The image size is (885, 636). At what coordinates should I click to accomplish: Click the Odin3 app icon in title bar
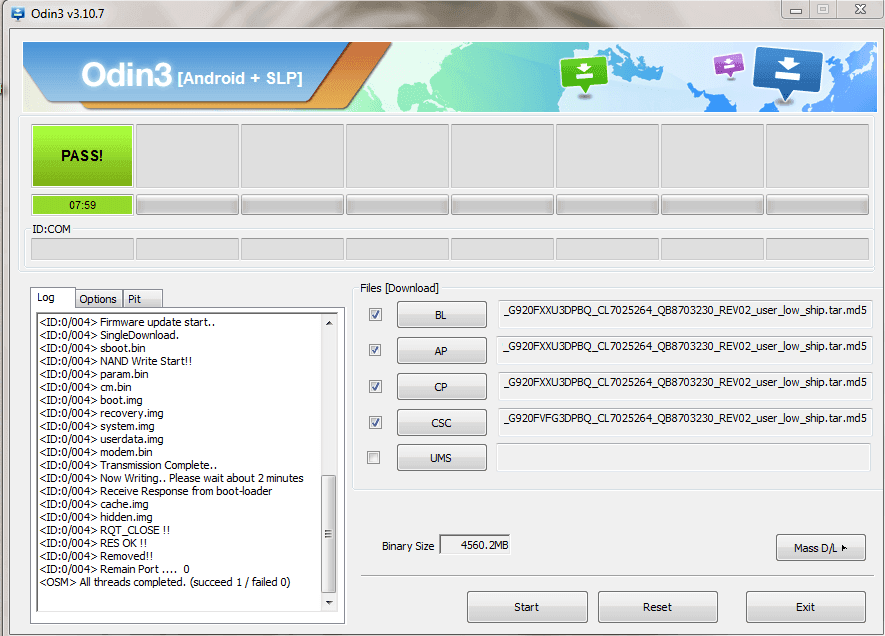(x=17, y=14)
